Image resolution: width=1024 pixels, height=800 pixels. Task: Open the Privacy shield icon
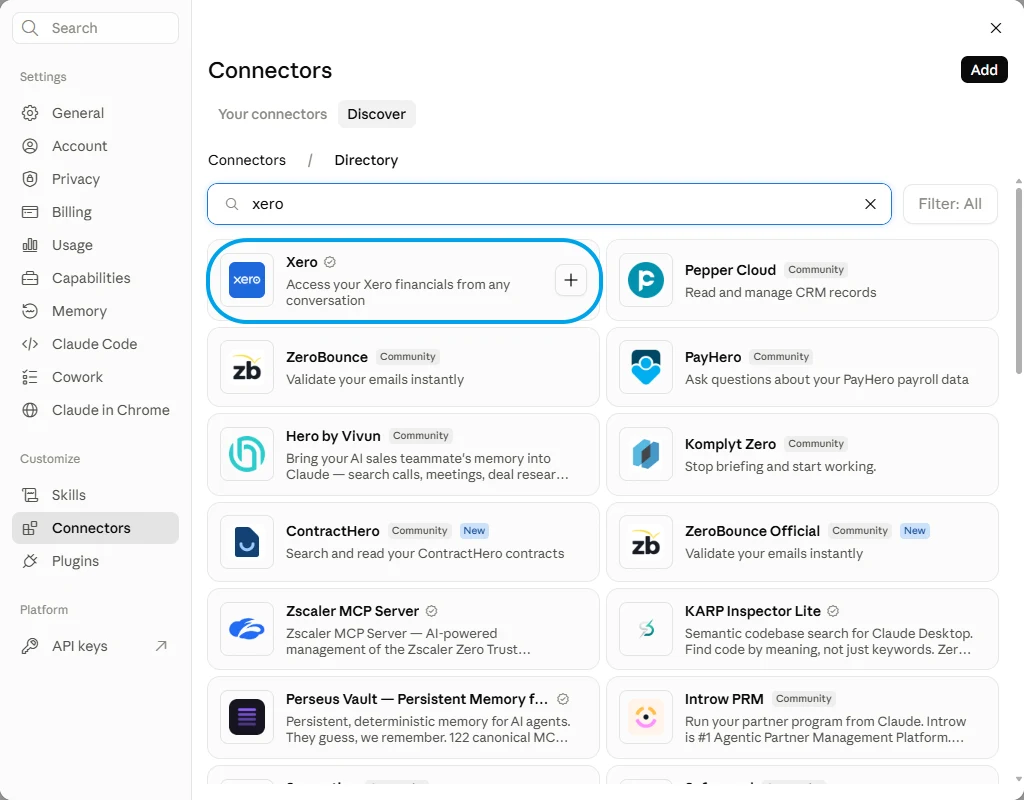30,179
